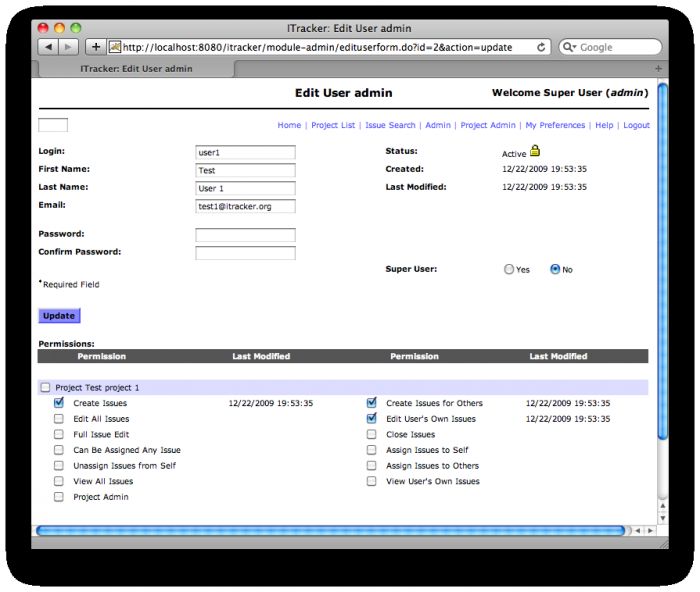This screenshot has width=700, height=592.
Task: Click the Login input field
Action: click(245, 152)
